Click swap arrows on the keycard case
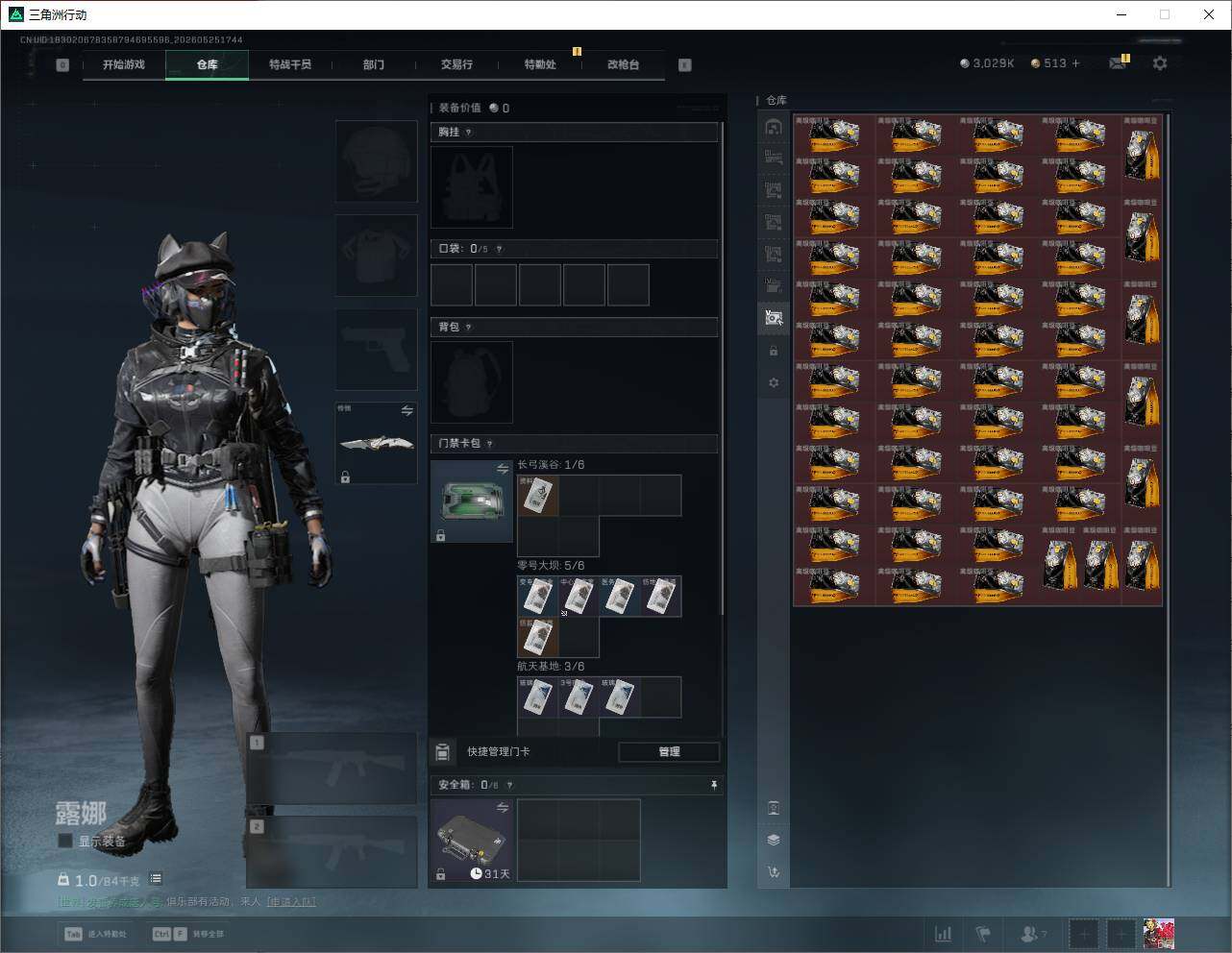Viewport: 1232px width, 953px height. pos(502,469)
